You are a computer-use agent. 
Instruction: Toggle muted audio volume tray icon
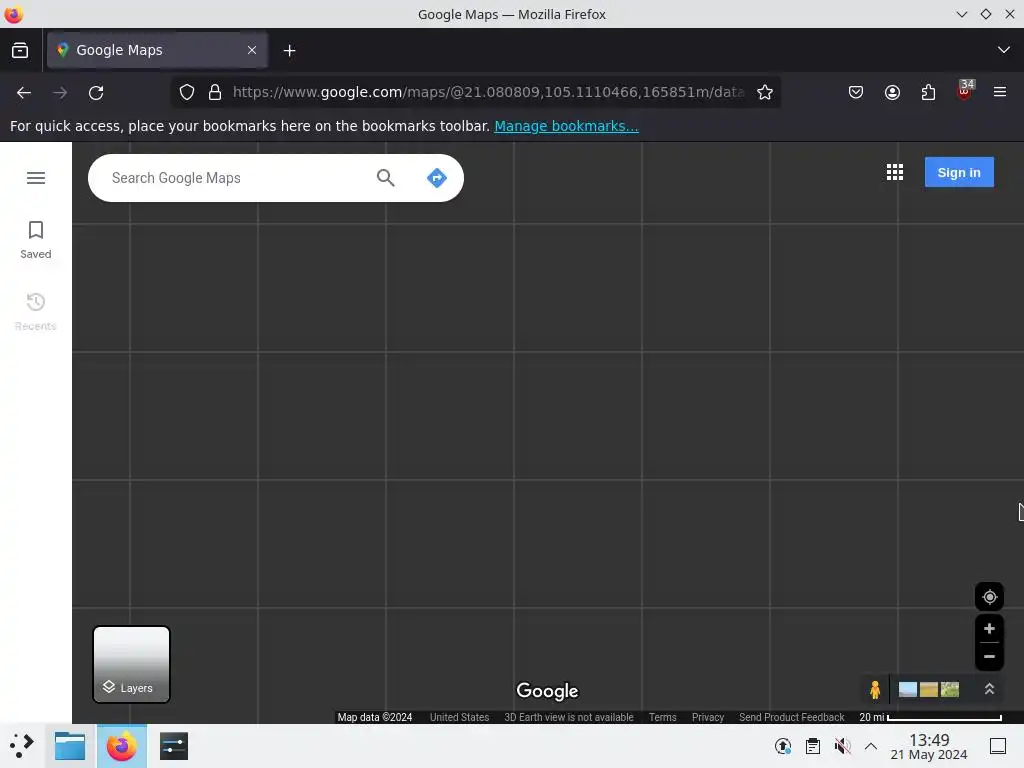tap(842, 746)
